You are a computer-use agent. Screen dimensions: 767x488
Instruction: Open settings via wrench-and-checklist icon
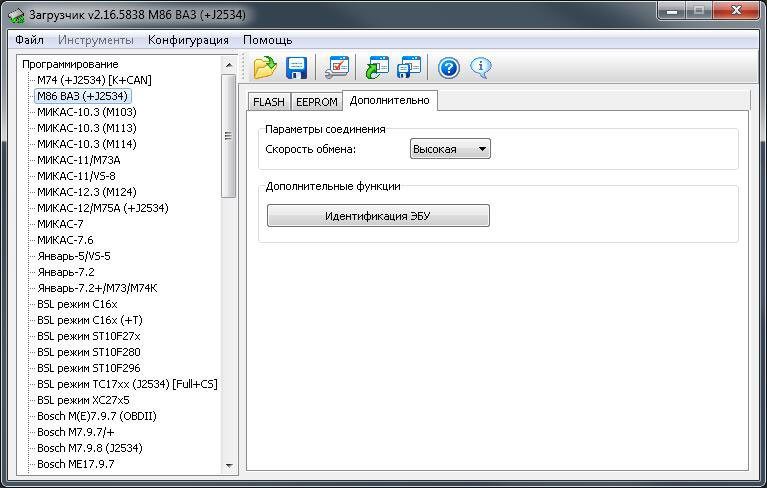point(338,68)
